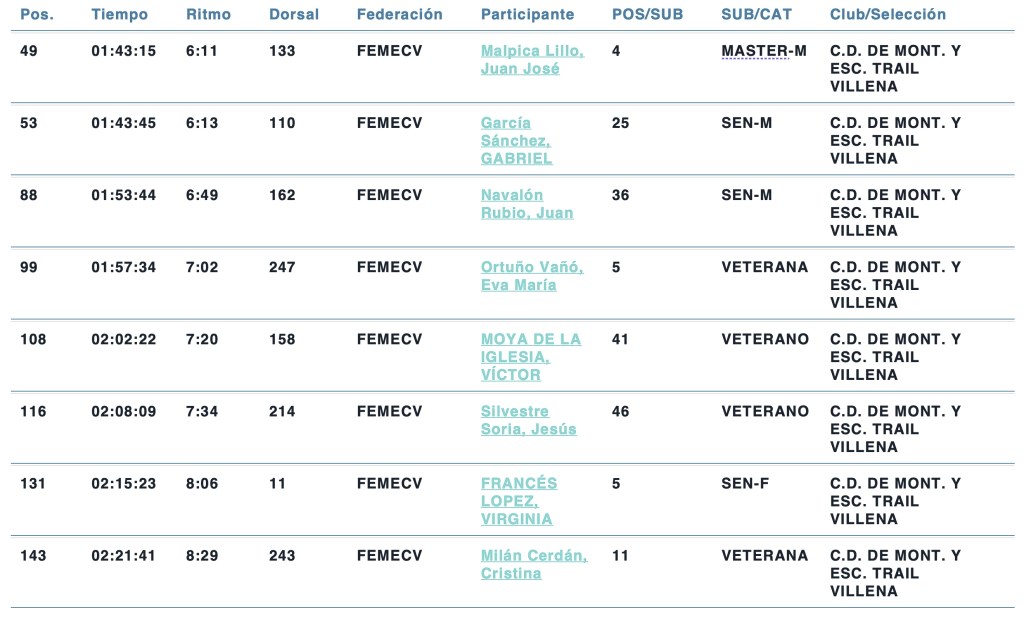Click Navalón Rubio, Juan participant link
The width and height of the screenshot is (1024, 618).
(527, 204)
